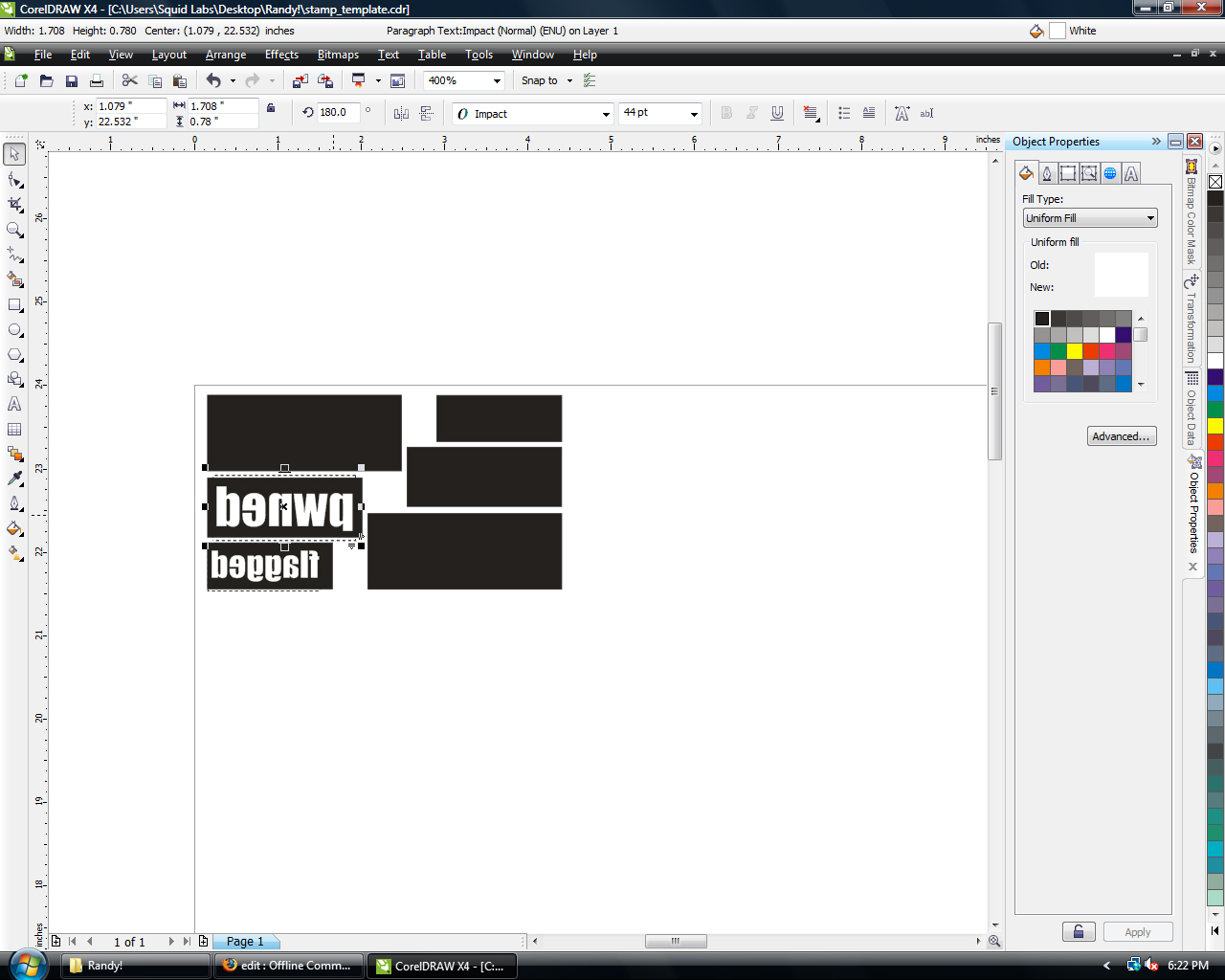Open the File menu
Viewport: 1225px width, 980px height.
tap(43, 55)
